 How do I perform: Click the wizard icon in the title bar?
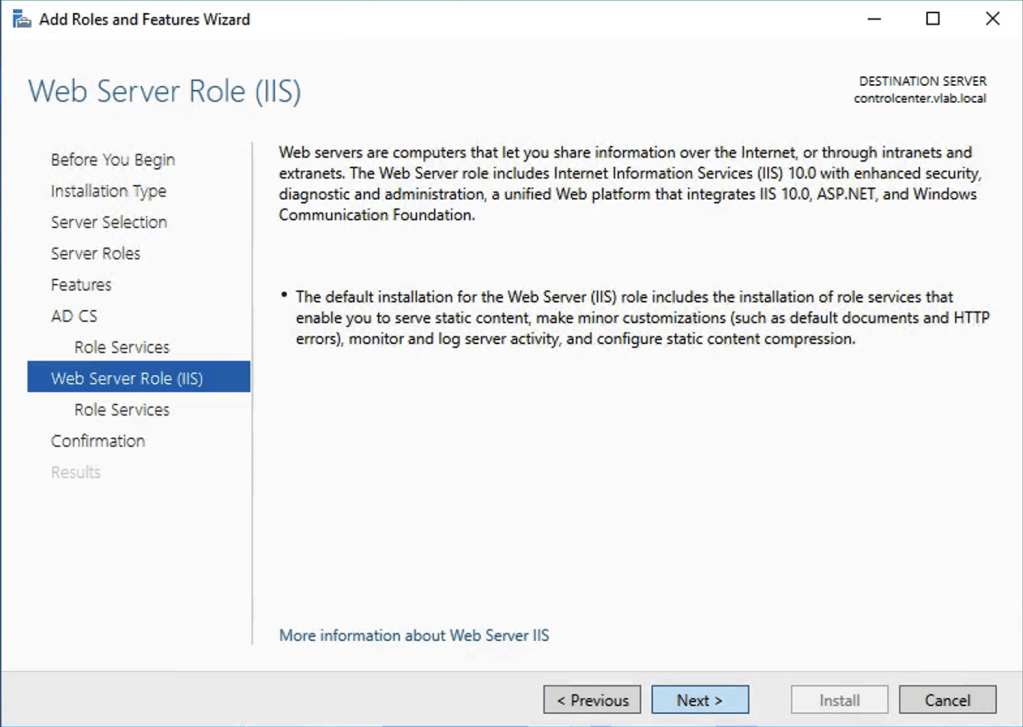click(21, 19)
